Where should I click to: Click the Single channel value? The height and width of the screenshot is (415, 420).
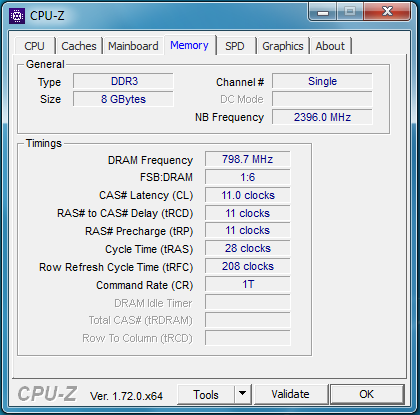[322, 81]
